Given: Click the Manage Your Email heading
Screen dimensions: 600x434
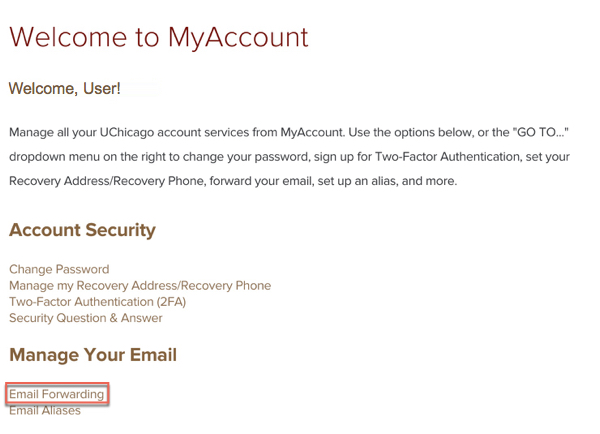Looking at the screenshot, I should click(93, 355).
